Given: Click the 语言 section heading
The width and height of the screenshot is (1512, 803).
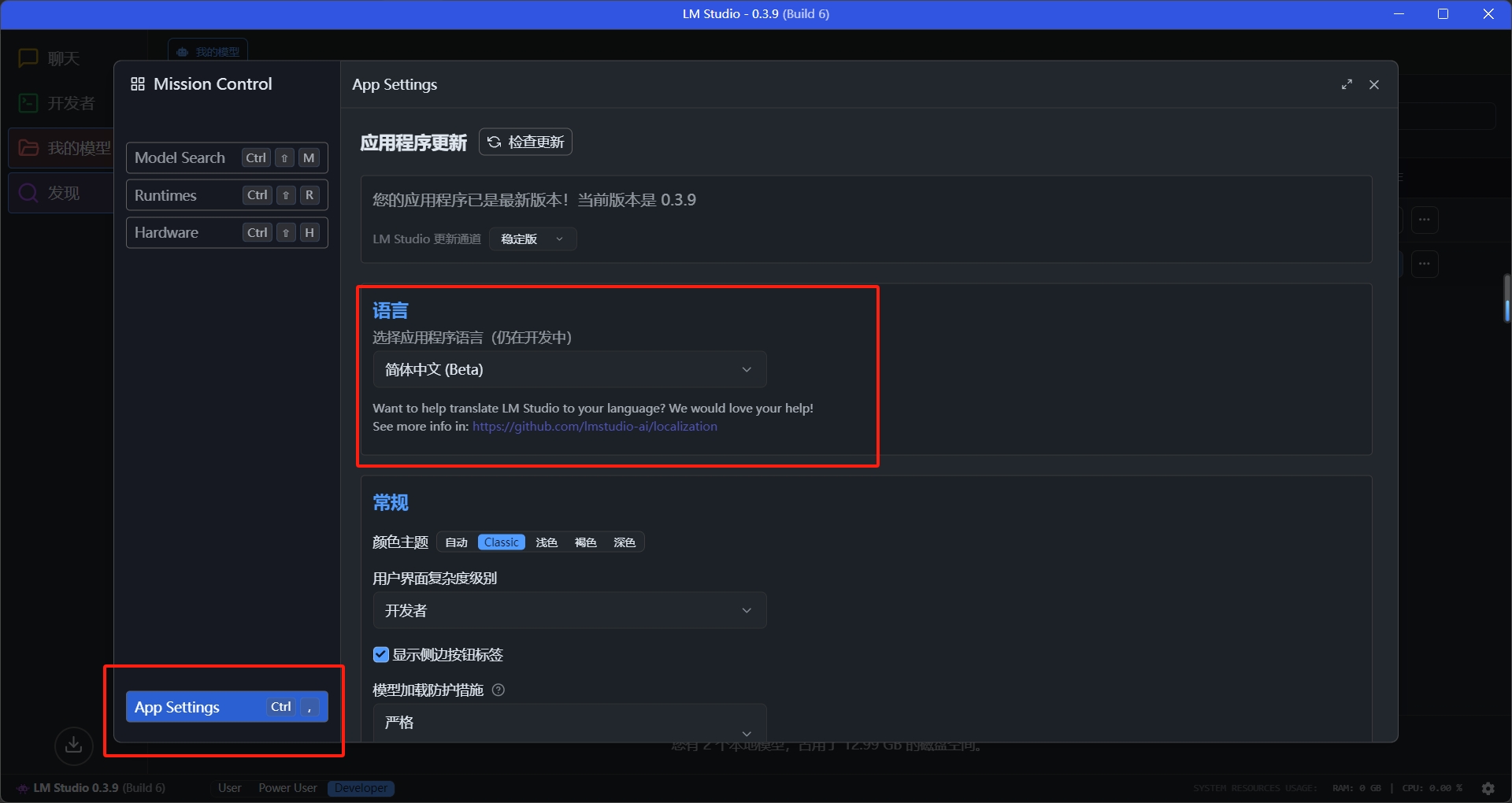Looking at the screenshot, I should [391, 310].
